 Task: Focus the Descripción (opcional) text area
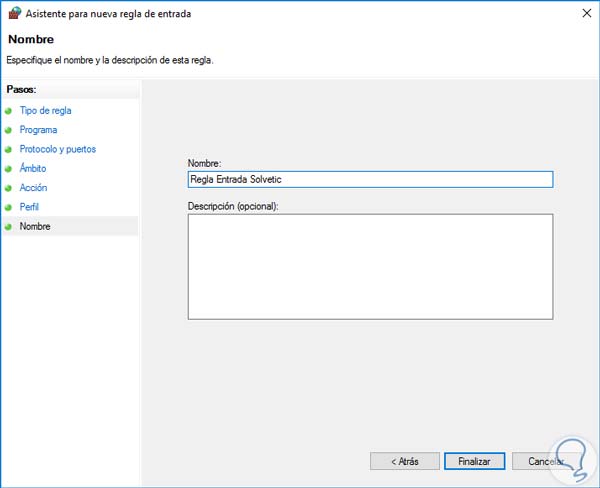click(x=370, y=266)
